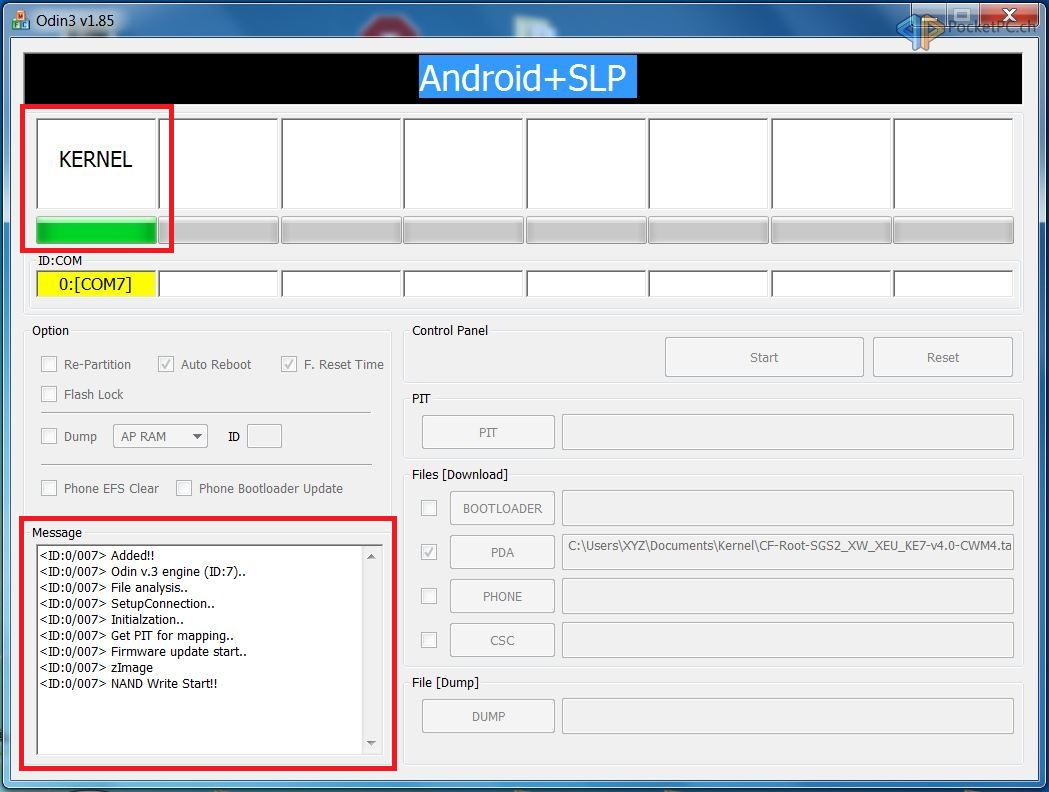Select the 'Odin v.3 engine (ID:7)..' log line

[142, 571]
